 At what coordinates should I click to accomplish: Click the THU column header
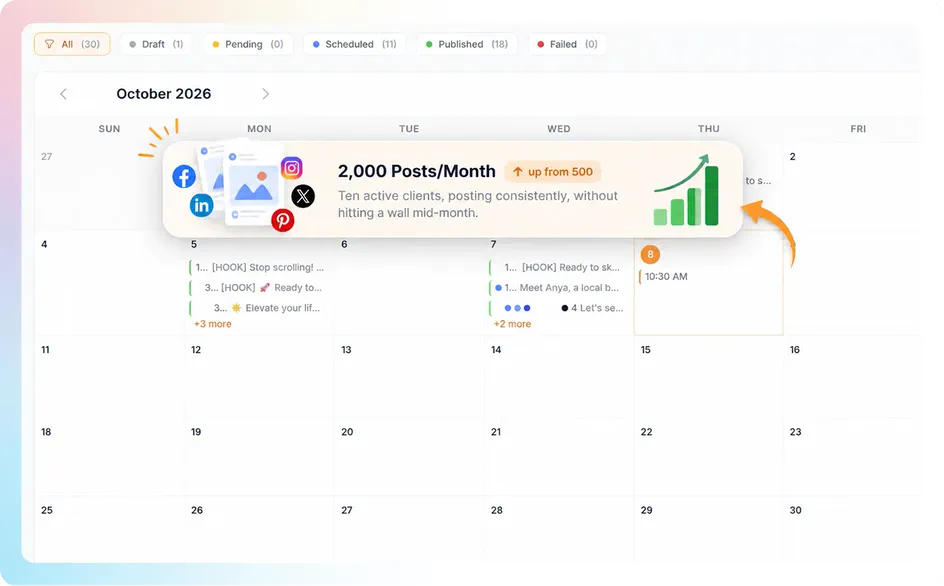(x=709, y=129)
